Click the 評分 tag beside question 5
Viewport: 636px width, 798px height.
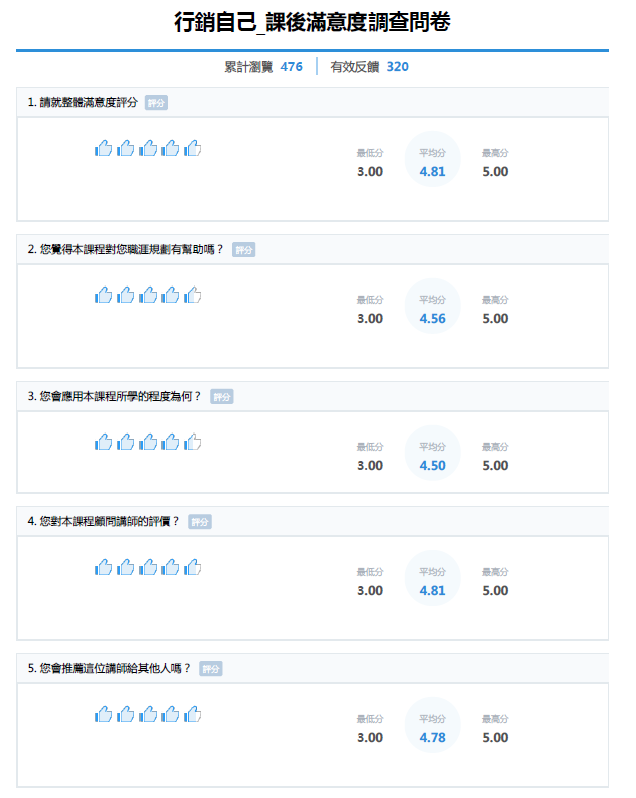(210, 669)
